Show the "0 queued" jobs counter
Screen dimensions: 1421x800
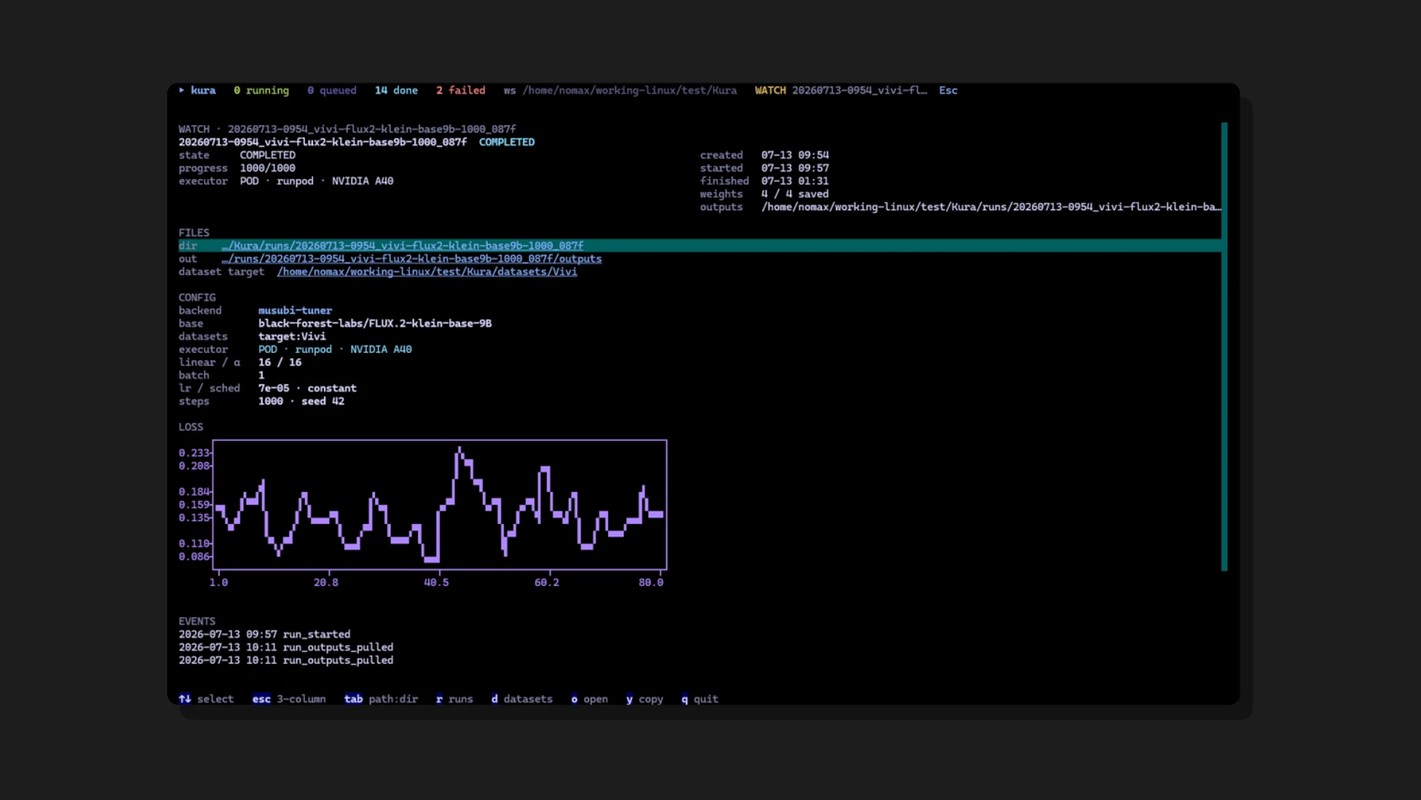(x=331, y=91)
